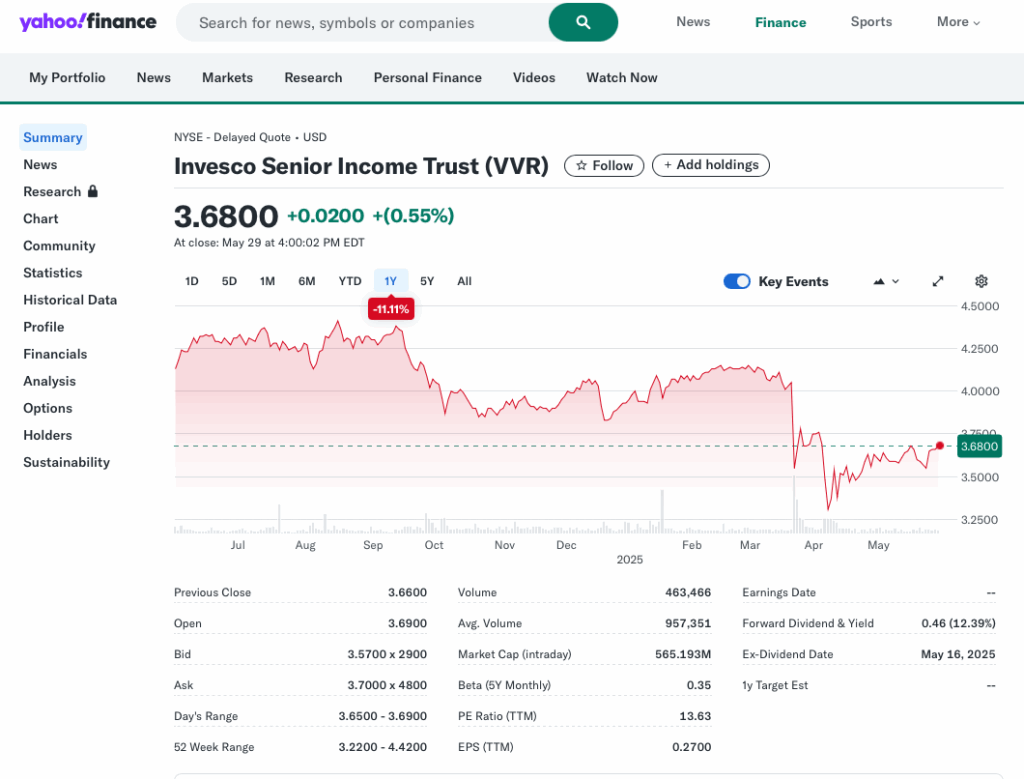Open Sports in the top header
This screenshot has width=1024, height=779.
click(871, 22)
